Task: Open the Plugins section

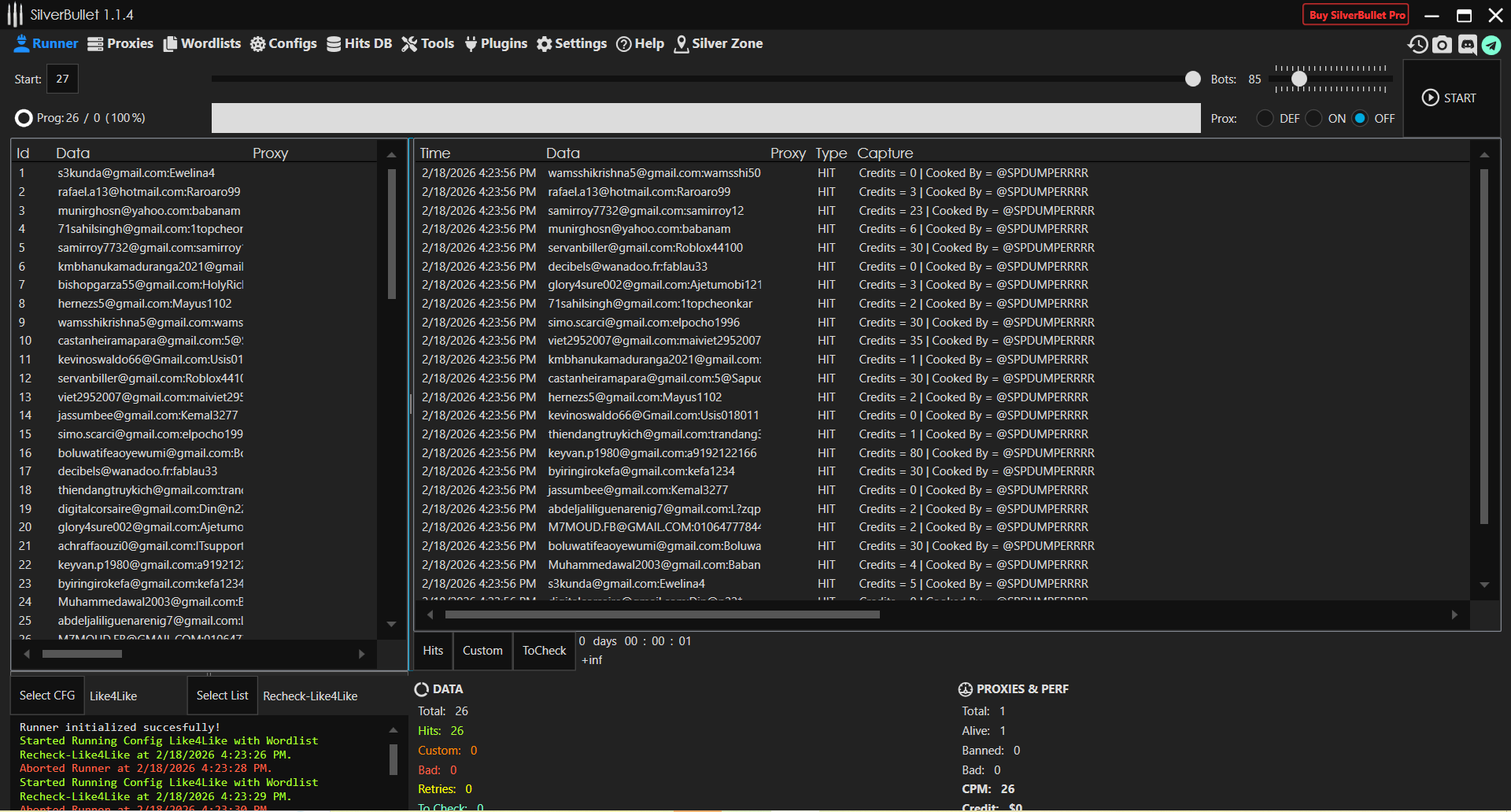Action: click(x=496, y=44)
